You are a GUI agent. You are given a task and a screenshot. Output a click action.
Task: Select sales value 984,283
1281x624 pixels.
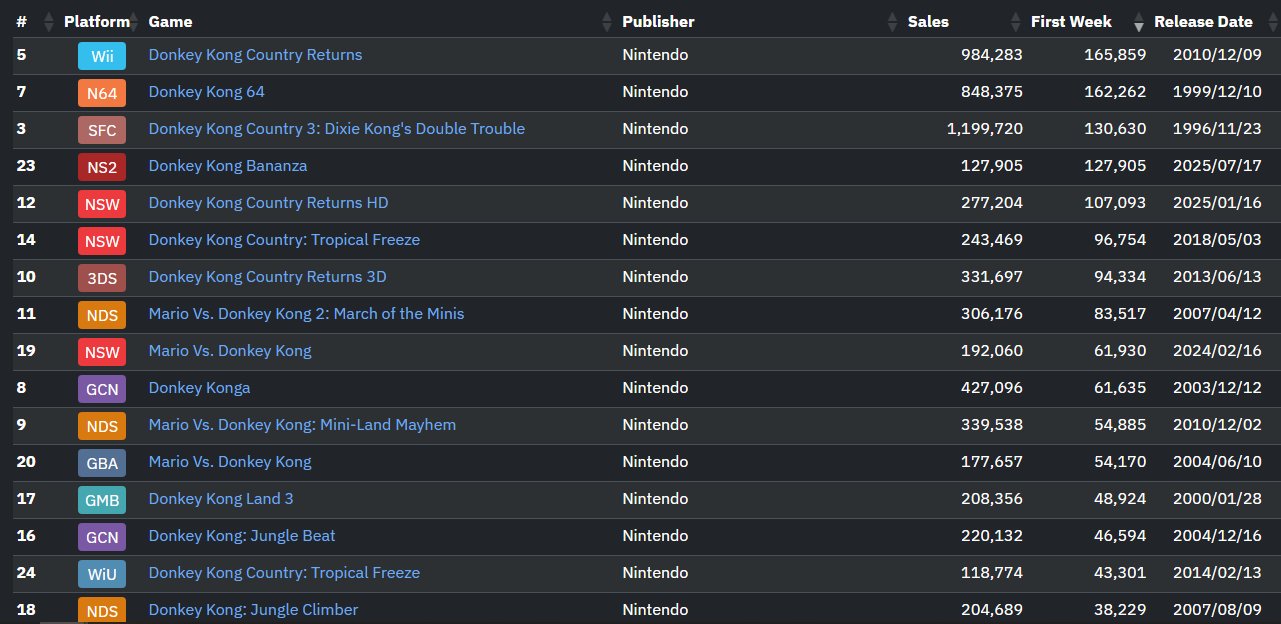coord(990,55)
